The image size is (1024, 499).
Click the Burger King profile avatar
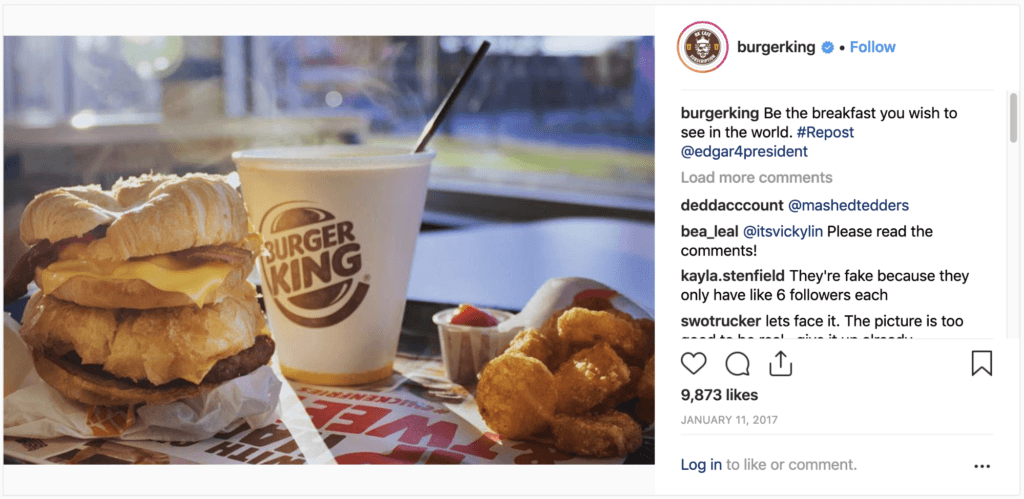[703, 47]
